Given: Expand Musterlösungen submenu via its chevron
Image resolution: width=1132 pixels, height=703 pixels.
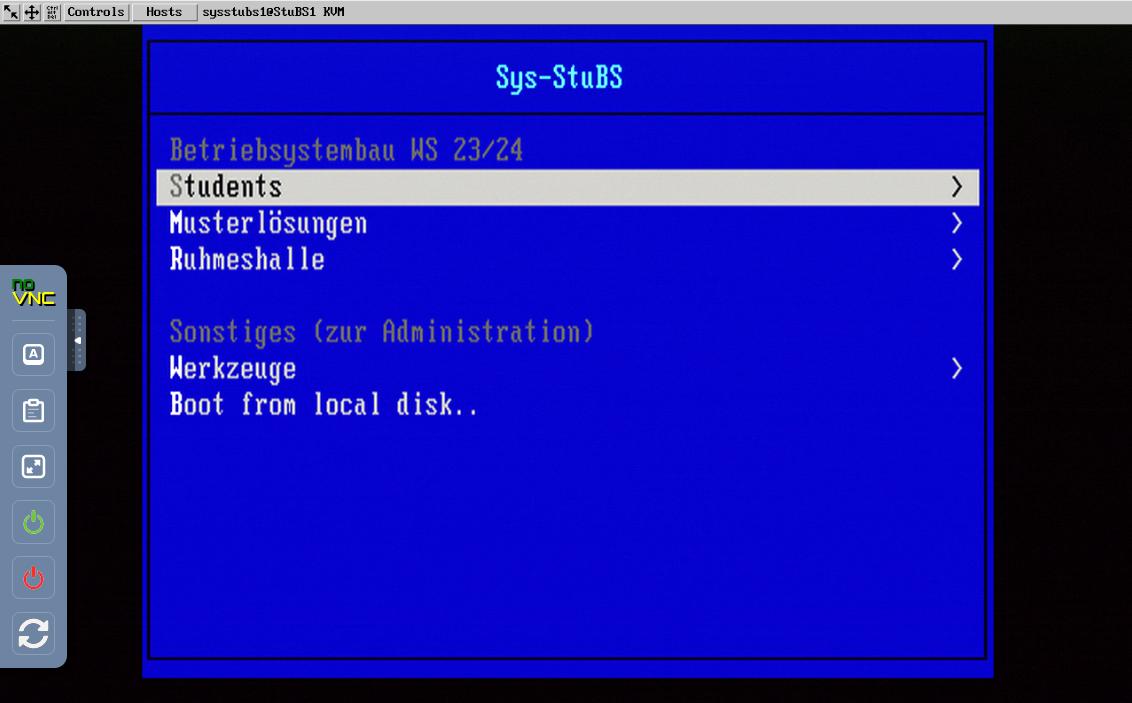Looking at the screenshot, I should click(957, 223).
